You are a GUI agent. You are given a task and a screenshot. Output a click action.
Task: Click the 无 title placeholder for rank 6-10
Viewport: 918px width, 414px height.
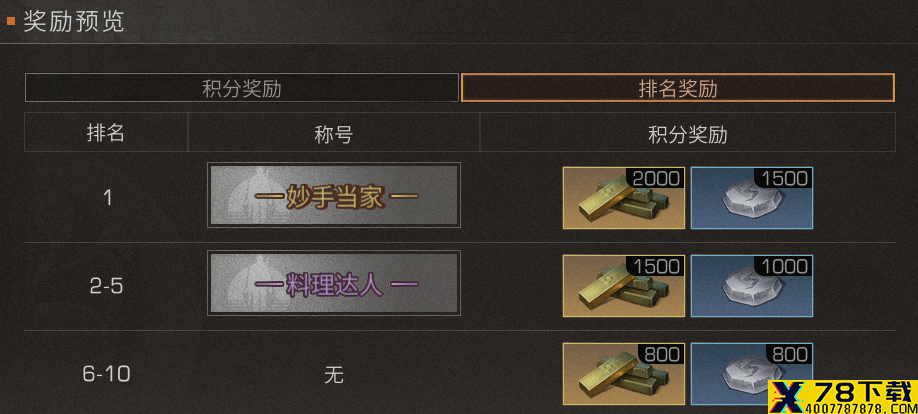coord(334,375)
